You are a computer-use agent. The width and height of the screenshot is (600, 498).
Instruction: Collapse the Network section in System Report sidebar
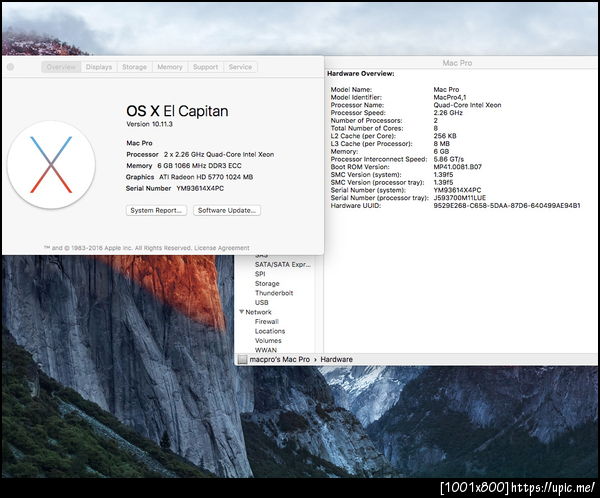coord(241,312)
